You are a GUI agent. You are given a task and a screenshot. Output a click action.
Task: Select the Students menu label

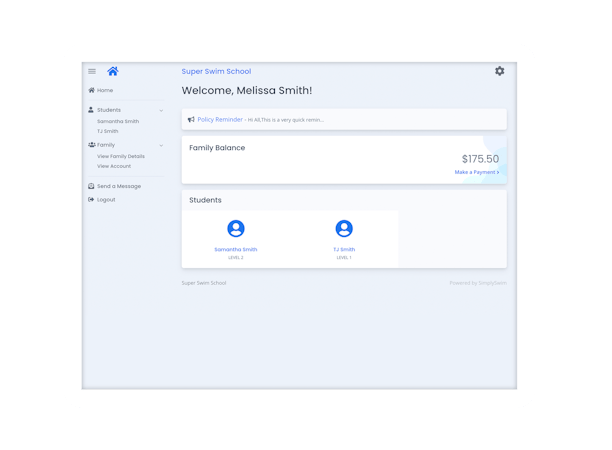tap(109, 110)
